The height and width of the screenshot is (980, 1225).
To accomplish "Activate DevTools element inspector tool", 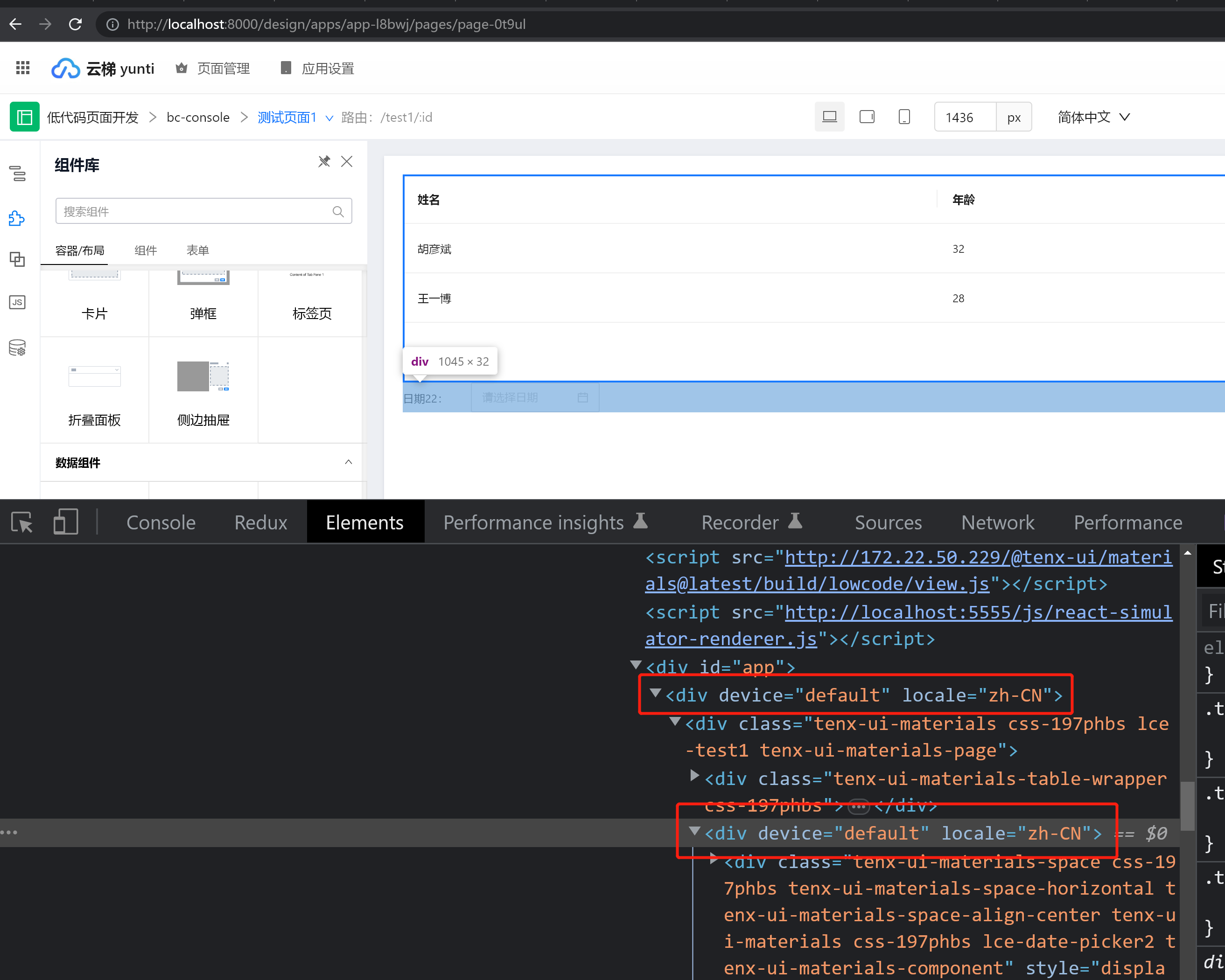I will pyautogui.click(x=22, y=522).
